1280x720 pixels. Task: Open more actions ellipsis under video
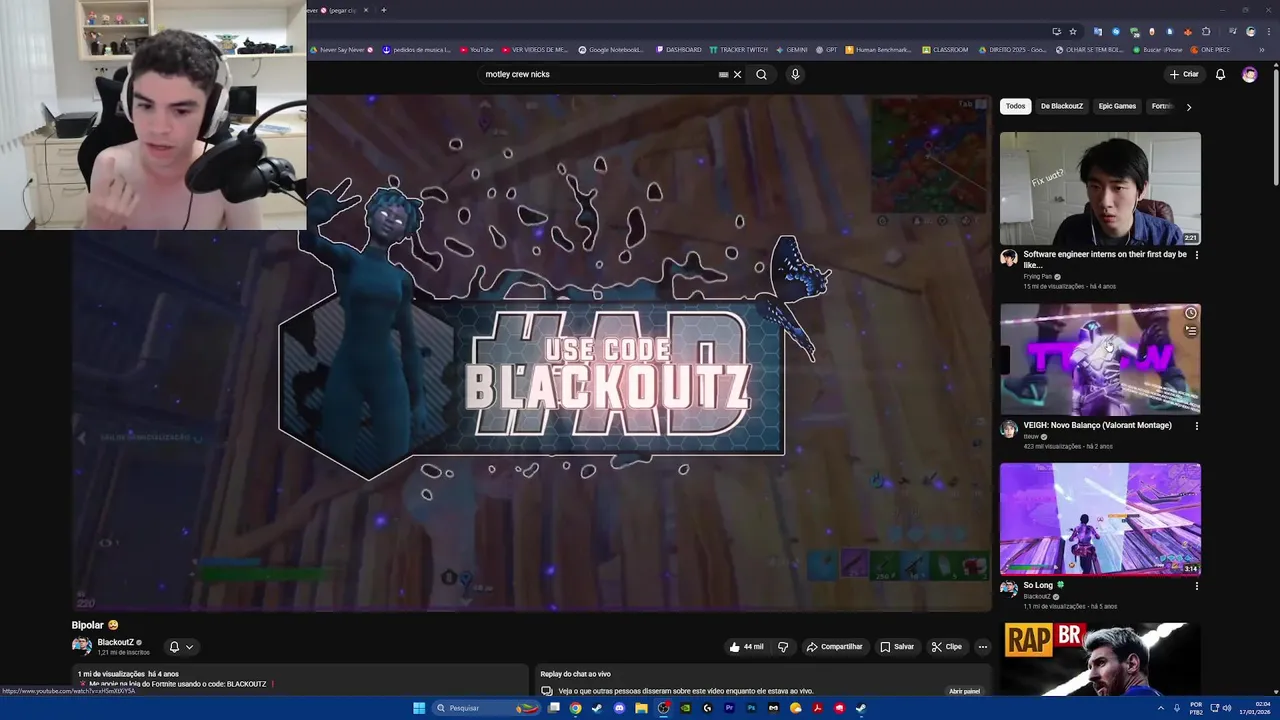(982, 647)
